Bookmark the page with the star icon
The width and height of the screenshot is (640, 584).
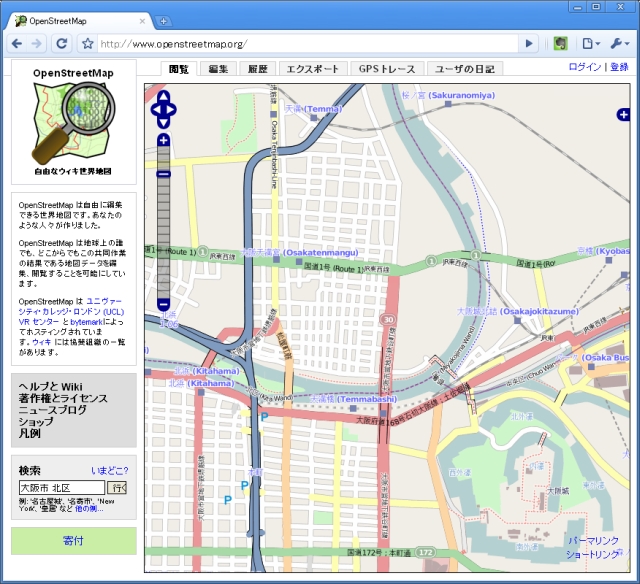point(87,44)
